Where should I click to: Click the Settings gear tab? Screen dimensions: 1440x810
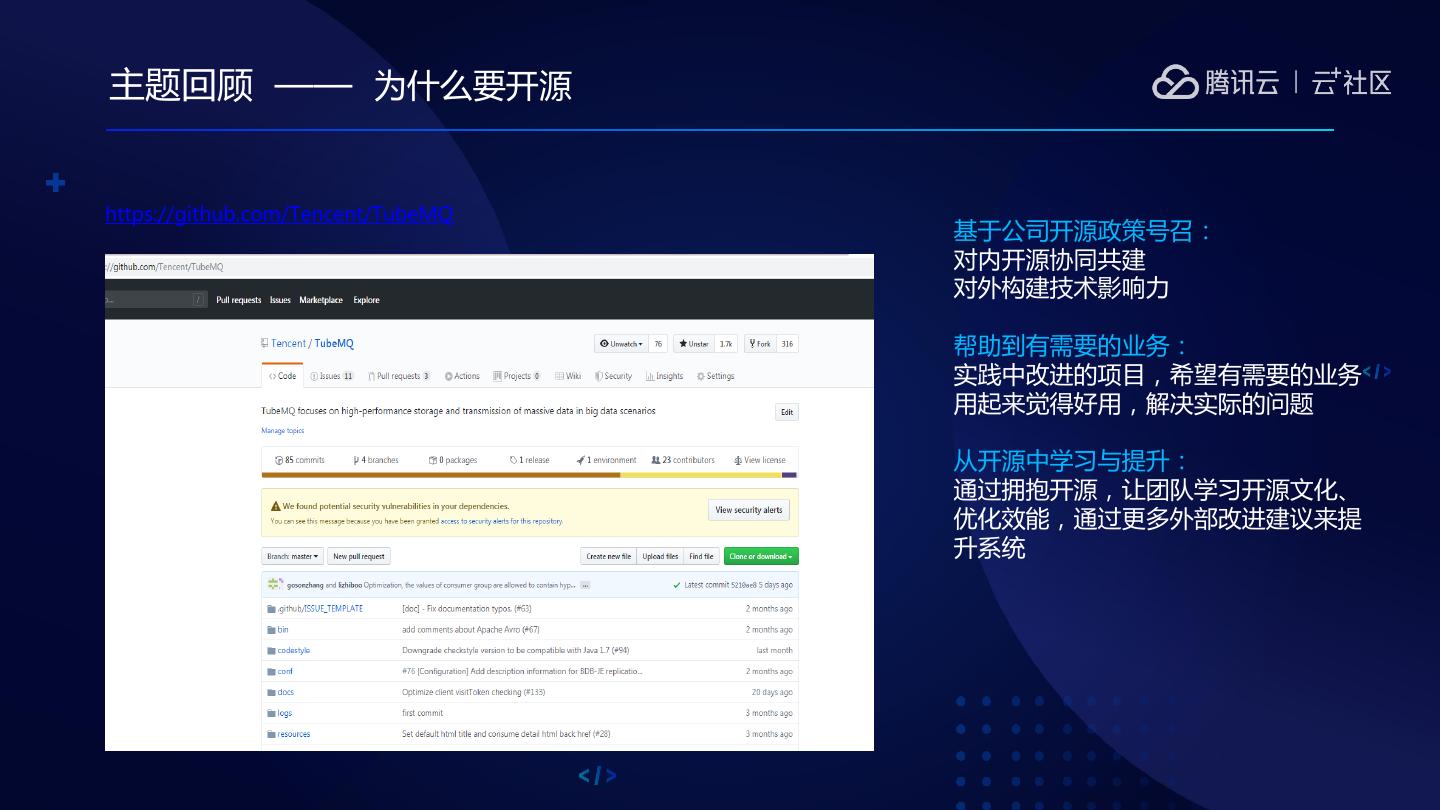click(x=715, y=377)
